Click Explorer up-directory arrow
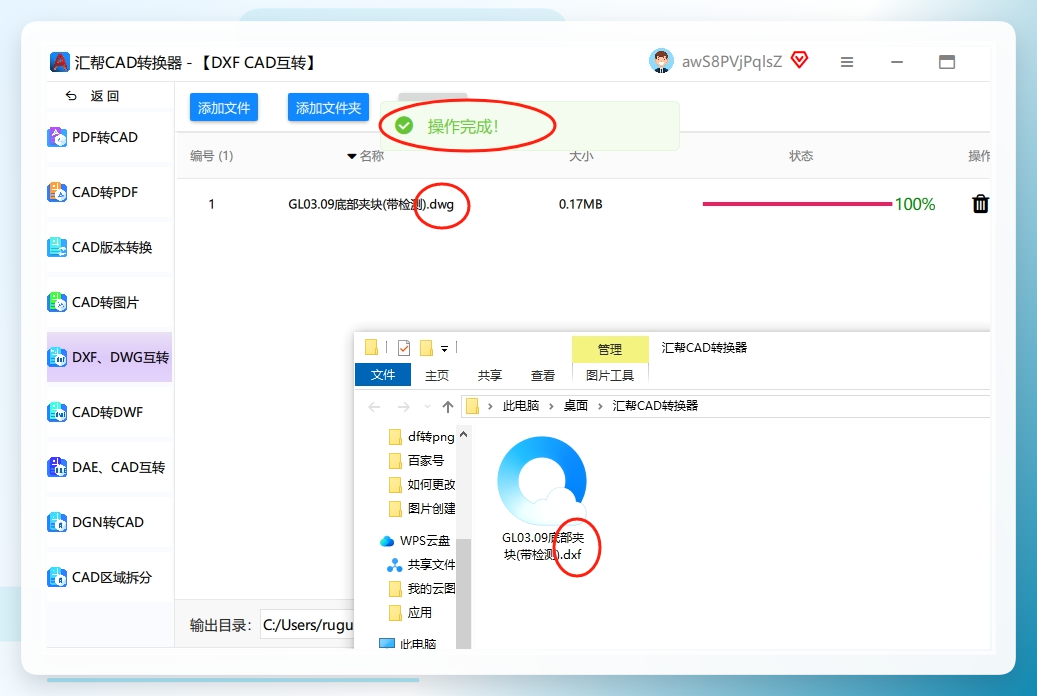Image resolution: width=1037 pixels, height=696 pixels. pyautogui.click(x=448, y=406)
